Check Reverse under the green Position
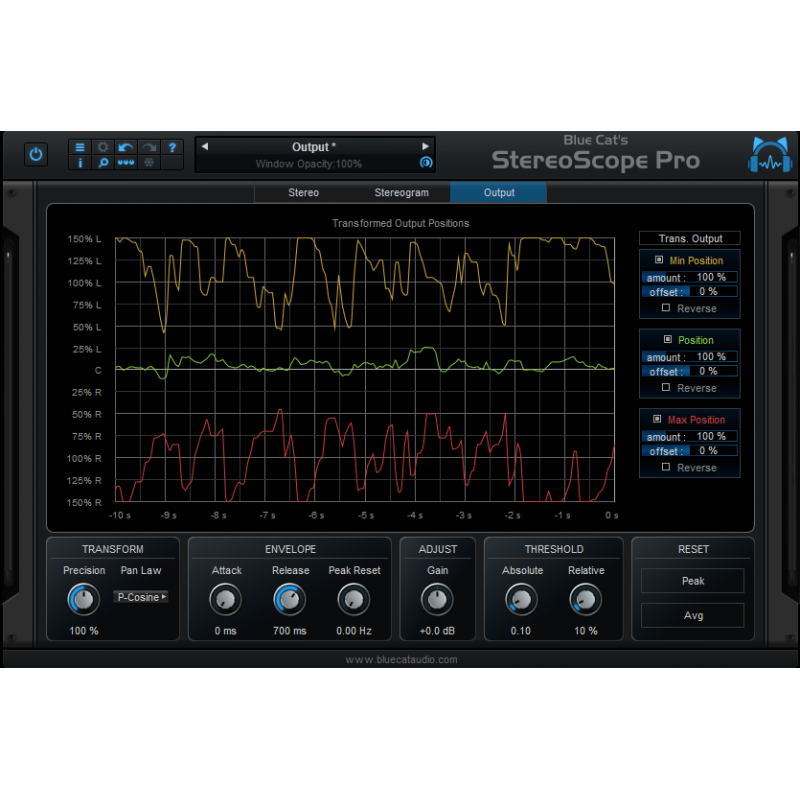 (x=666, y=388)
